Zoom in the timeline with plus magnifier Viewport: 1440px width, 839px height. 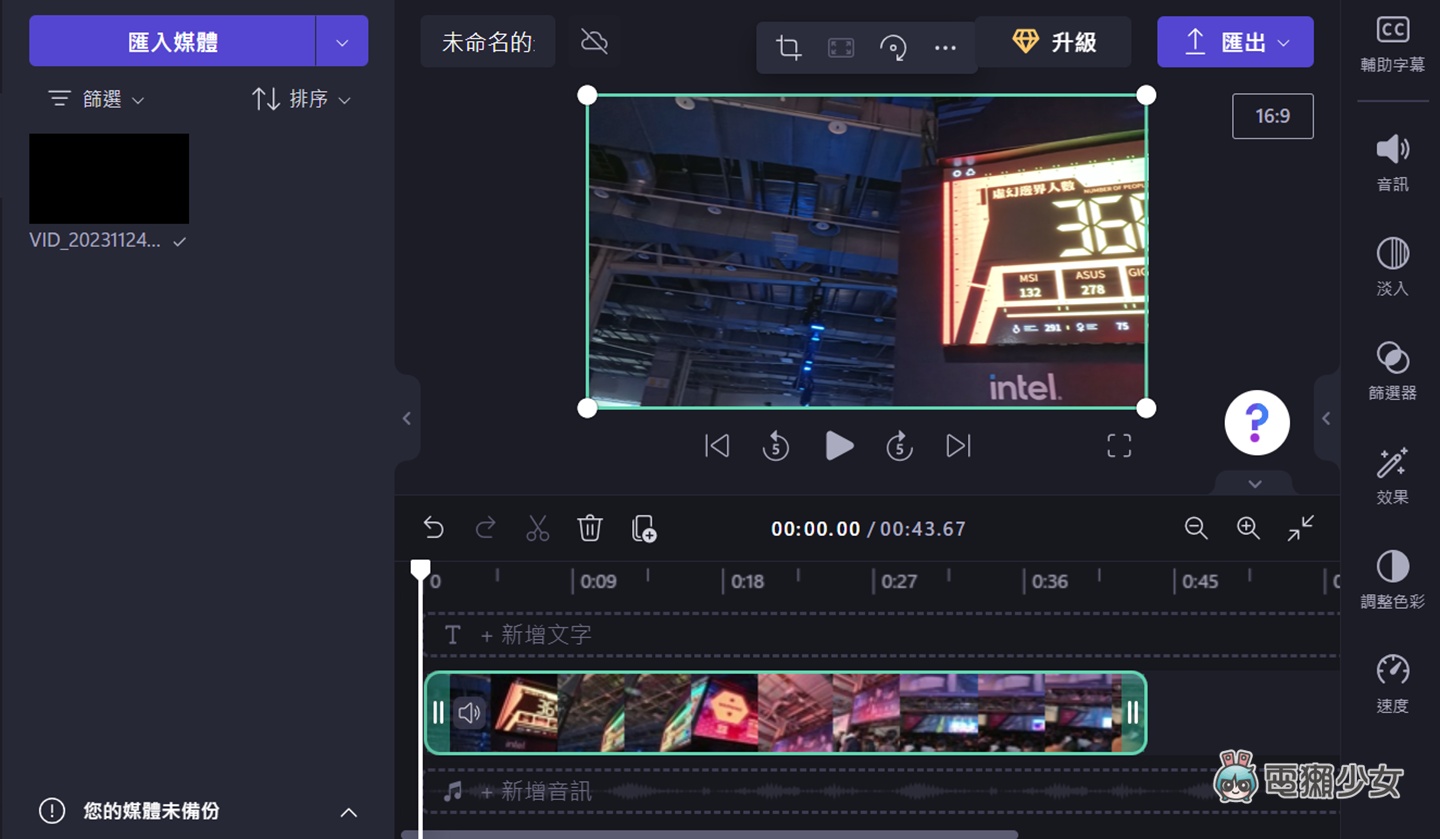pos(1248,528)
